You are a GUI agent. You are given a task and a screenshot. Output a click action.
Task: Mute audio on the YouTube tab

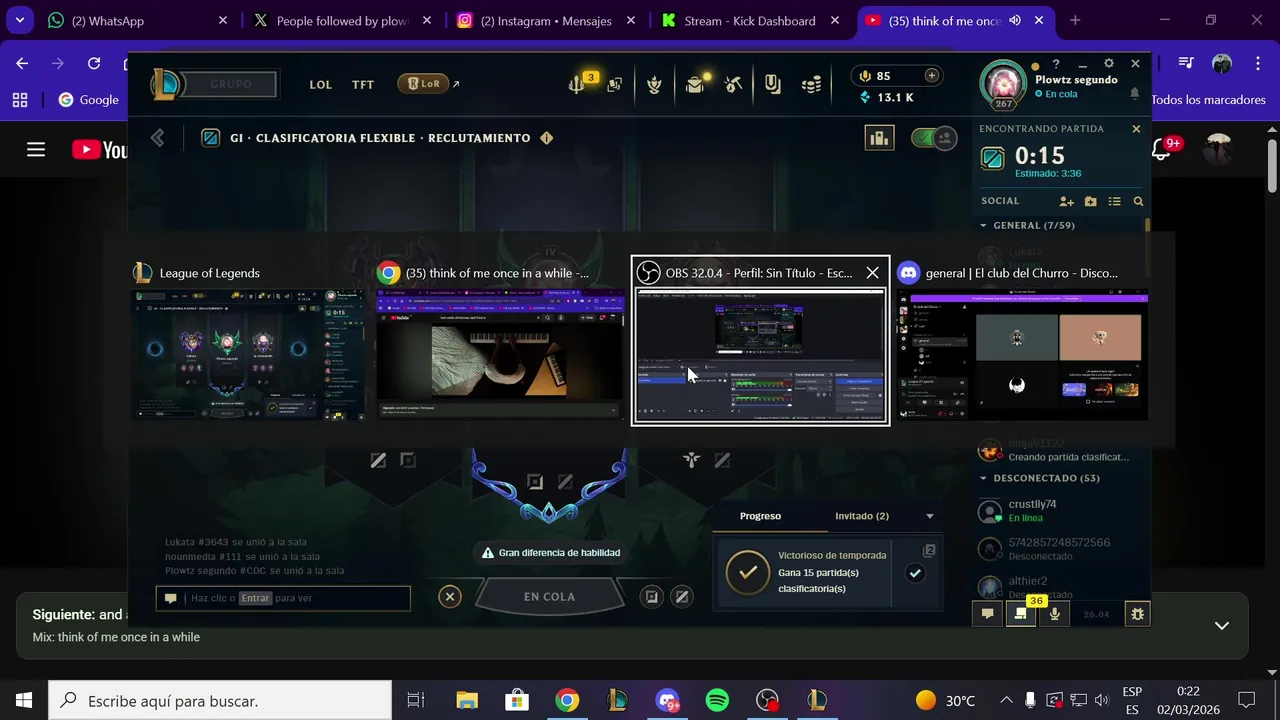1015,21
